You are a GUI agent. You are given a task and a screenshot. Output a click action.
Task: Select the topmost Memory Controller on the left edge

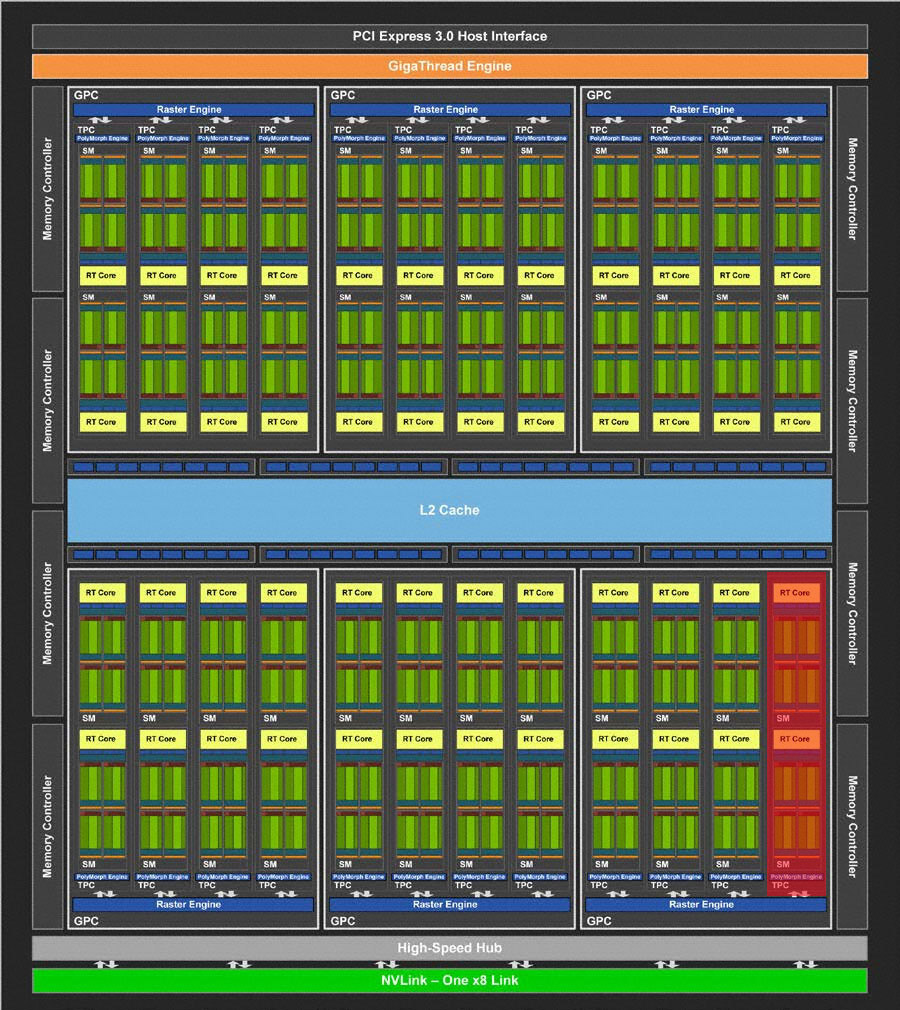48,189
